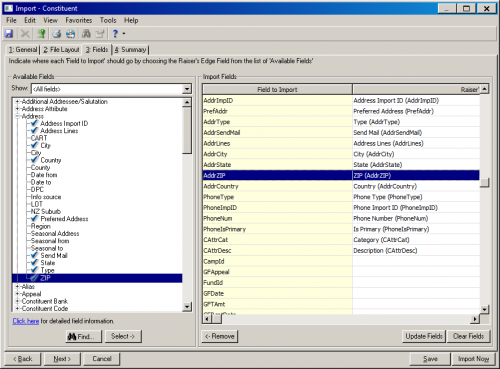Image resolution: width=500 pixels, height=369 pixels.
Task: Click the grid horizontal scroll-left arrow
Action: pos(207,319)
